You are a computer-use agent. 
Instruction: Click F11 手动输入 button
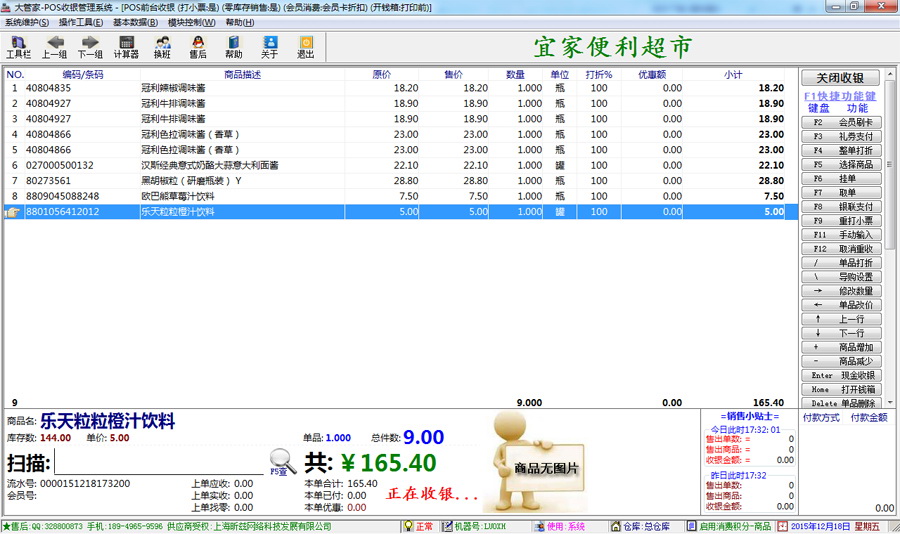click(841, 235)
